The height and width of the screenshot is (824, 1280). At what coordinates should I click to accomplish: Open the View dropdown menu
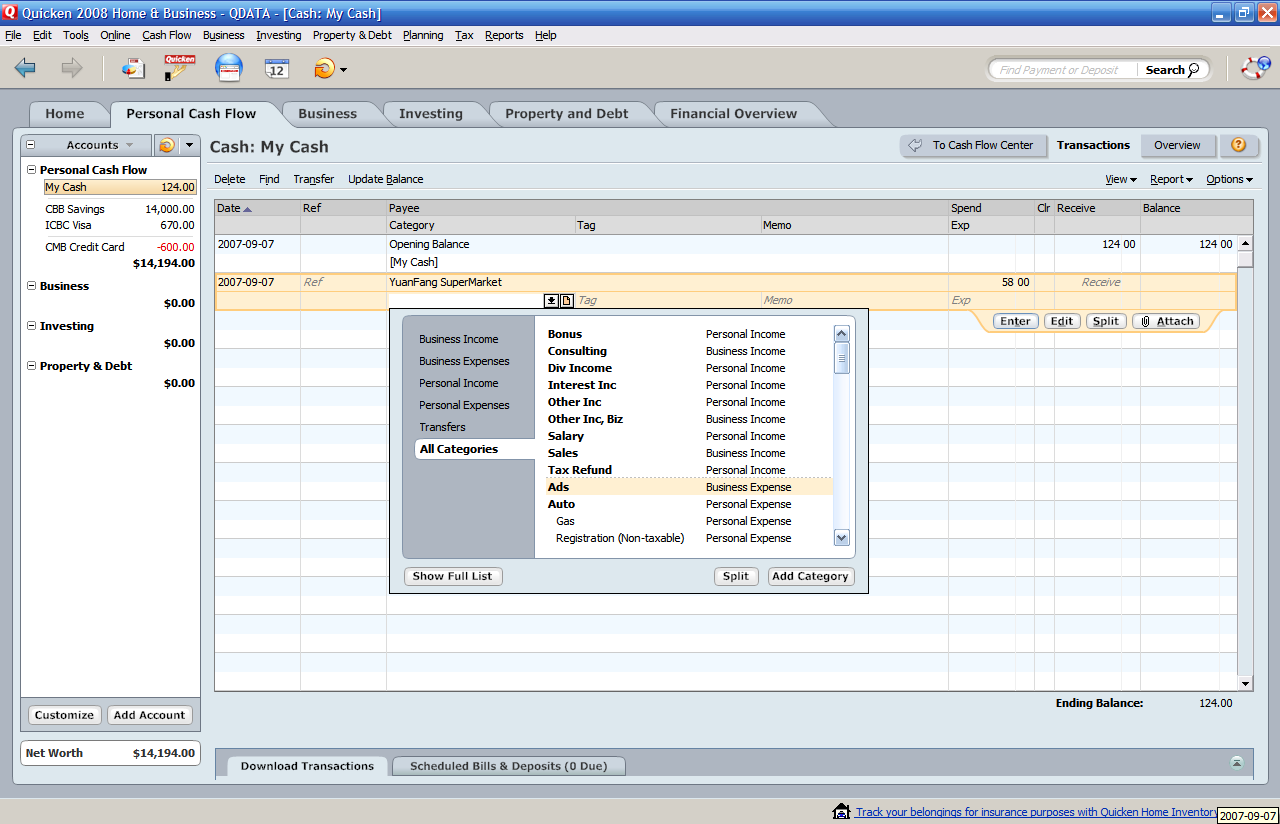tap(1121, 180)
